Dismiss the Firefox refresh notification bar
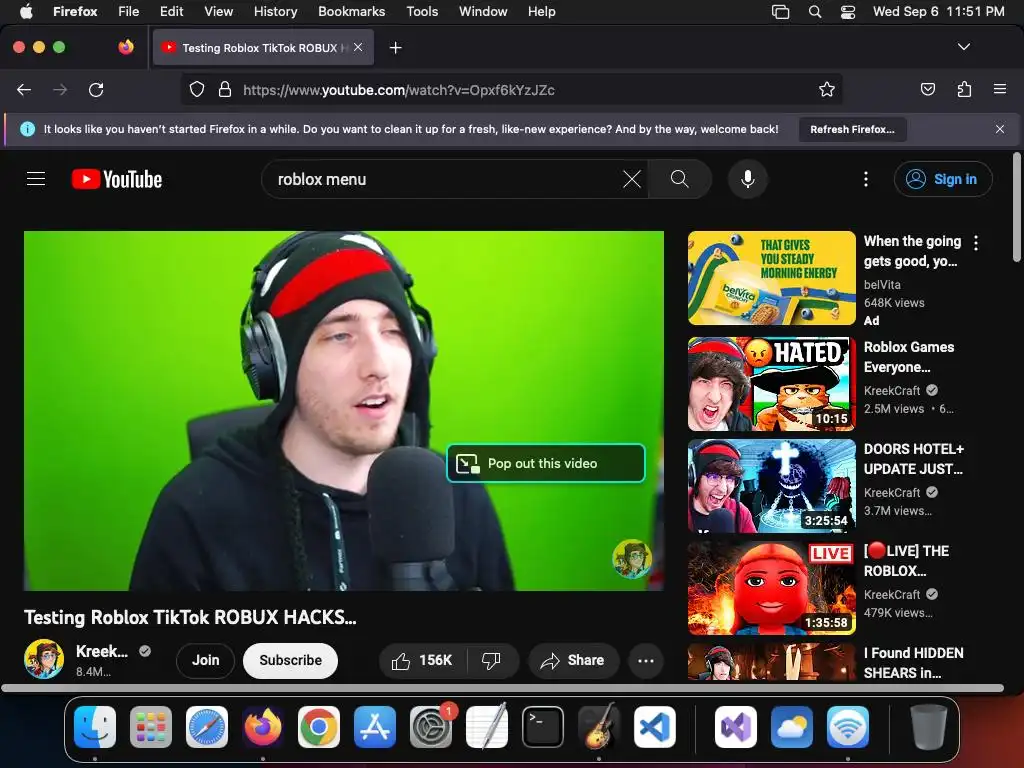Image resolution: width=1024 pixels, height=768 pixels. click(1000, 129)
